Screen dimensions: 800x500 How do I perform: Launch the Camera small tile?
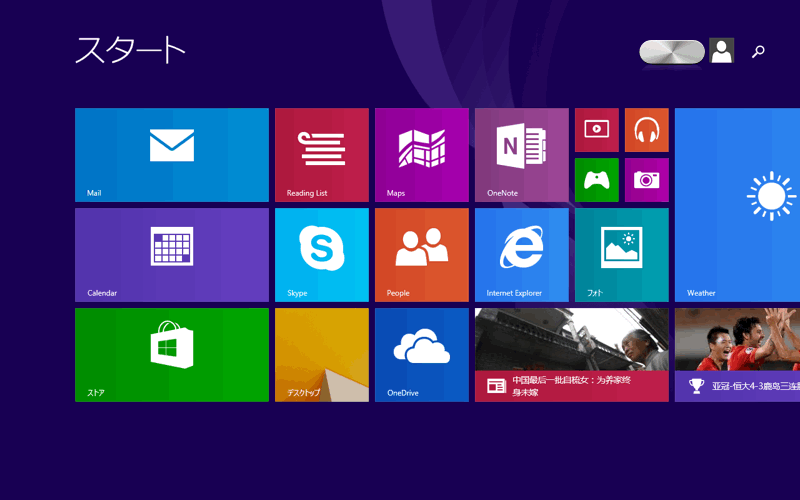(646, 180)
